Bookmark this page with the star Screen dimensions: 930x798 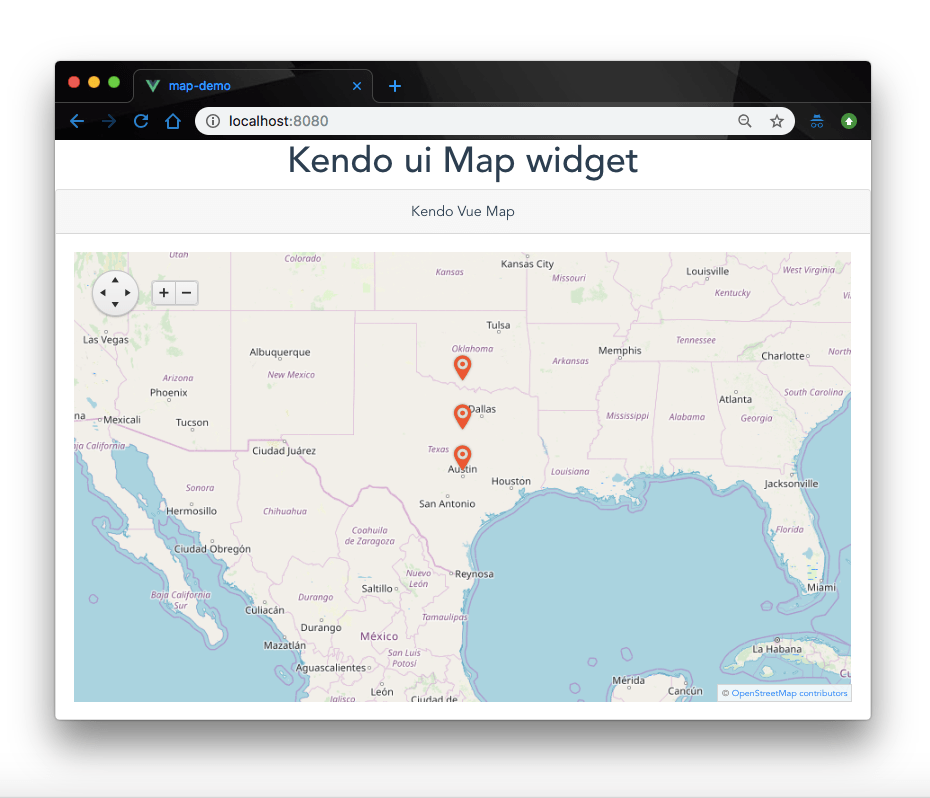pos(777,121)
